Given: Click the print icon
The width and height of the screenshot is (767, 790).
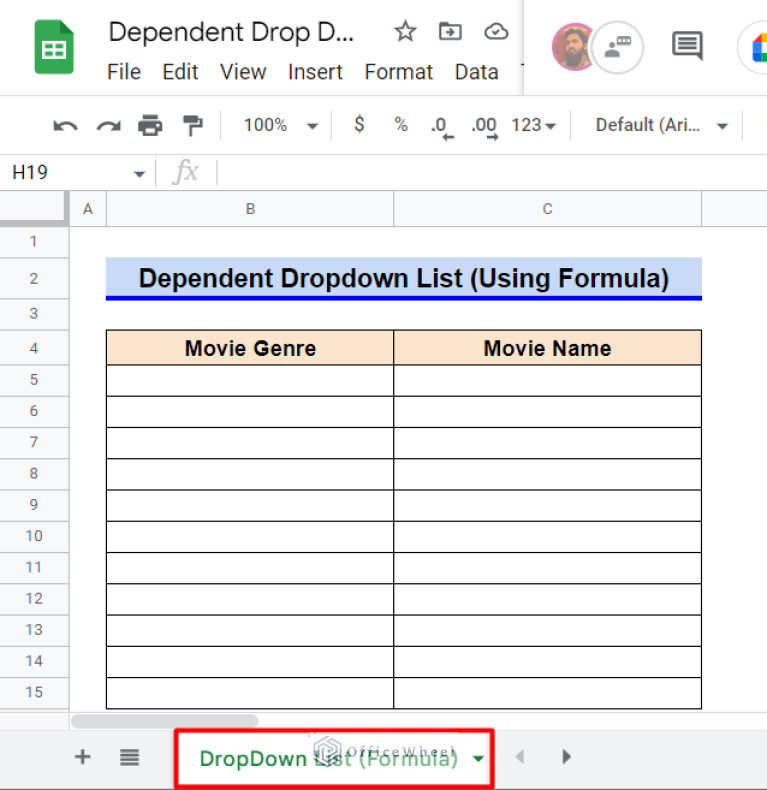Looking at the screenshot, I should pyautogui.click(x=150, y=125).
